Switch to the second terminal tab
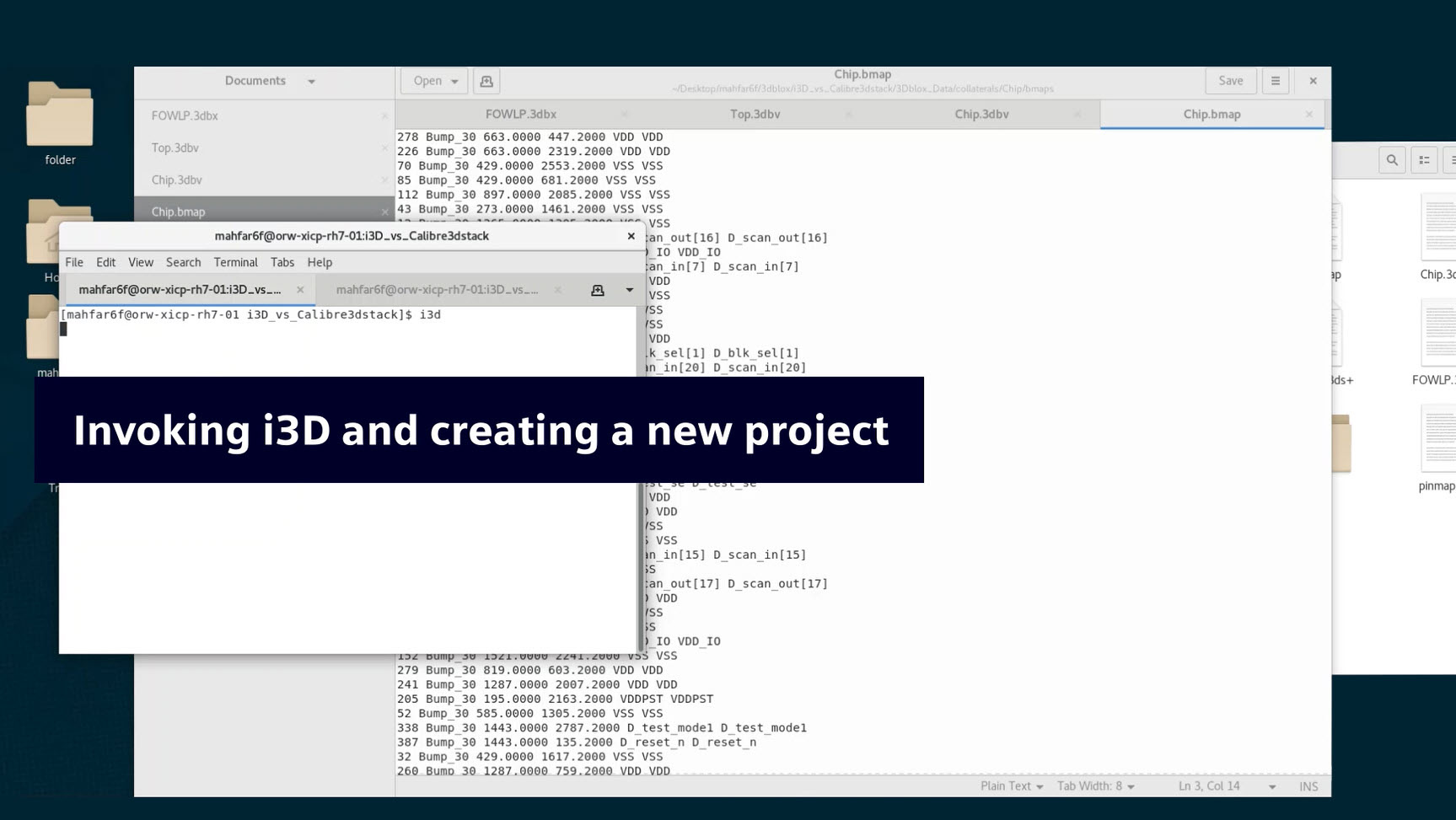This screenshot has height=820, width=1456. point(437,290)
